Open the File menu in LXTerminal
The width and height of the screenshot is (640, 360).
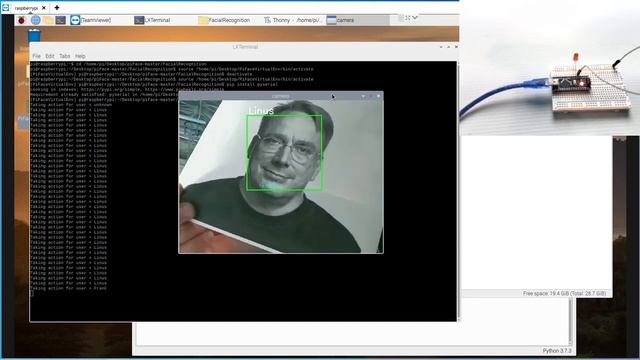[x=36, y=56]
